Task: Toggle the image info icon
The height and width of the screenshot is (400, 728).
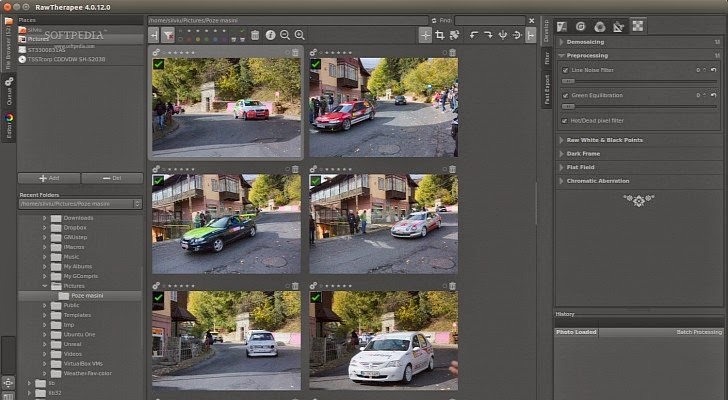Action: point(271,35)
